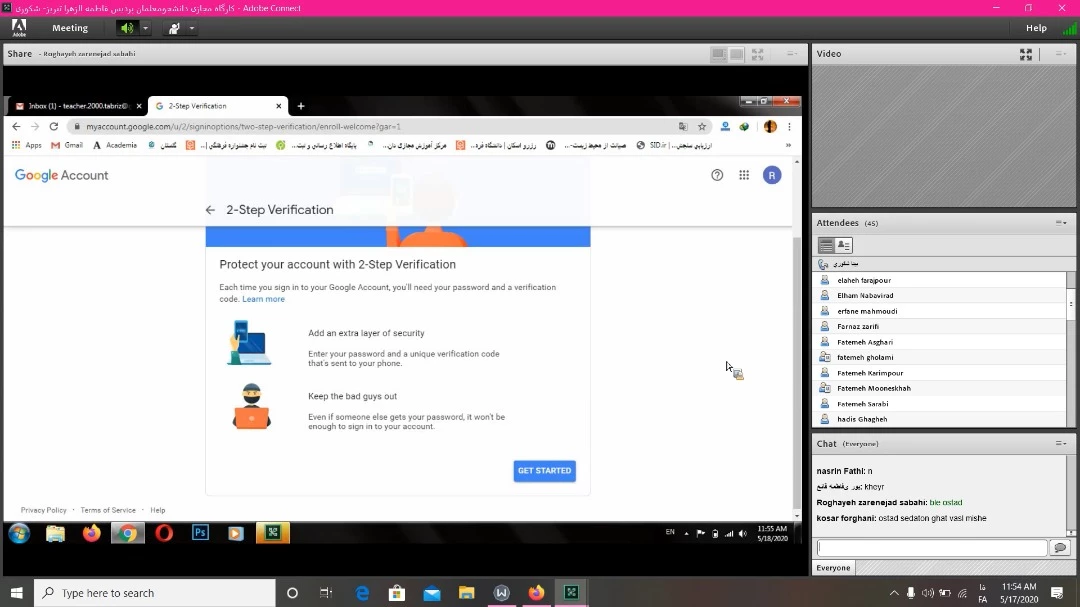Open the speaker options dropdown arrow
Screen dimensions: 1080x607
point(145,28)
